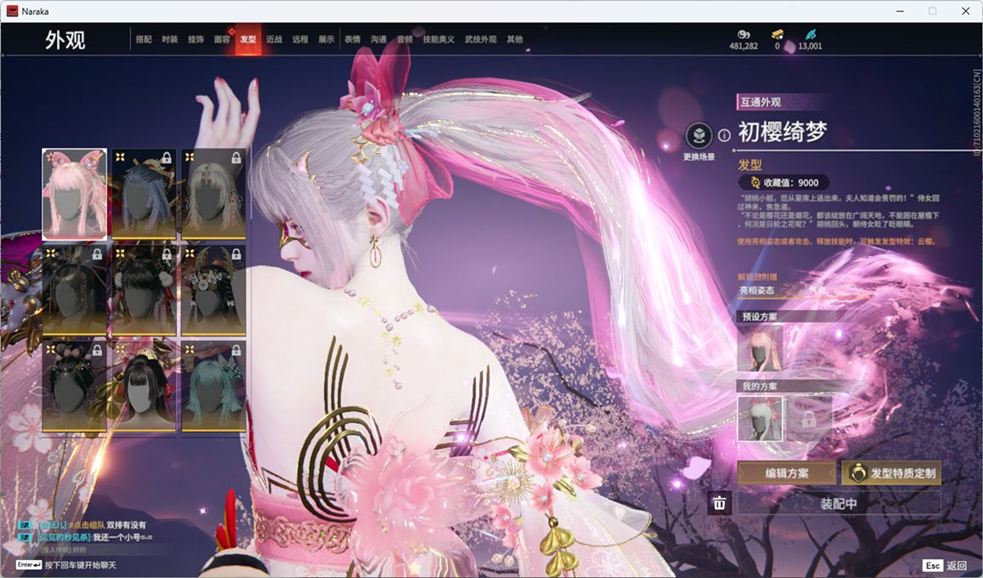This screenshot has width=983, height=578.
Task: Switch to the 搭配 tab
Action: (144, 39)
